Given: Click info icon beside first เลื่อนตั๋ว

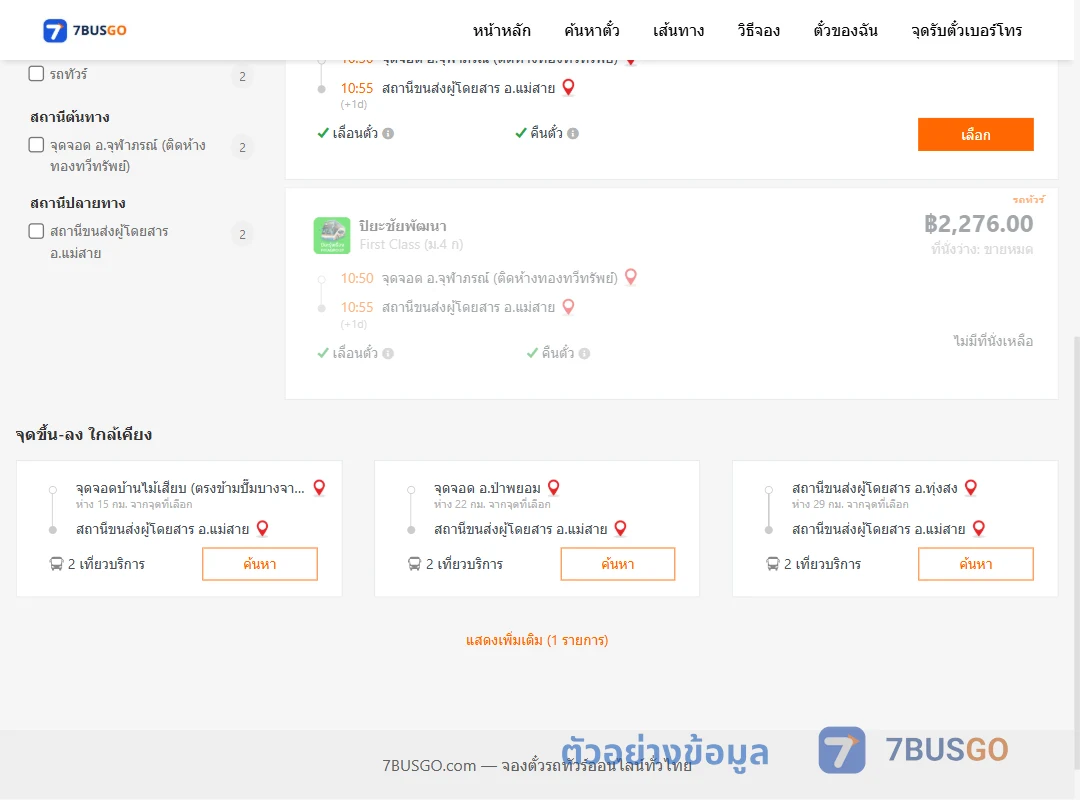Looking at the screenshot, I should tap(388, 134).
